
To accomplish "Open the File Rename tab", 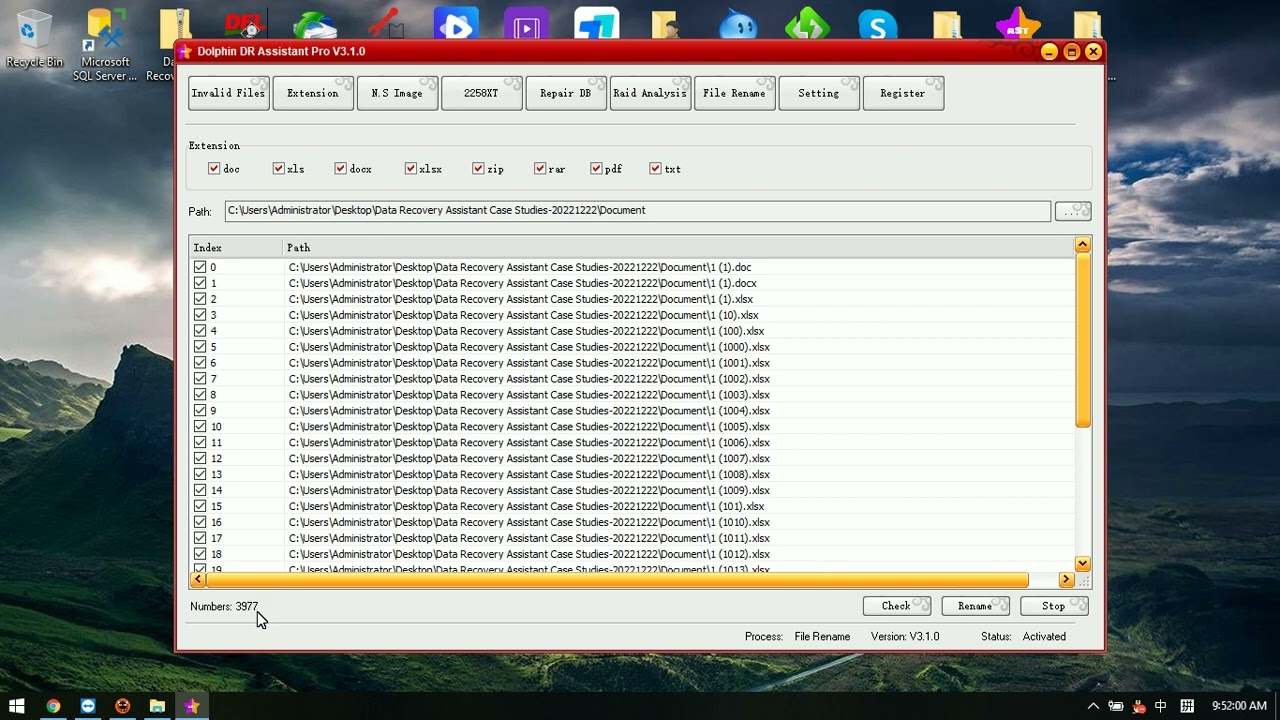I will click(734, 93).
